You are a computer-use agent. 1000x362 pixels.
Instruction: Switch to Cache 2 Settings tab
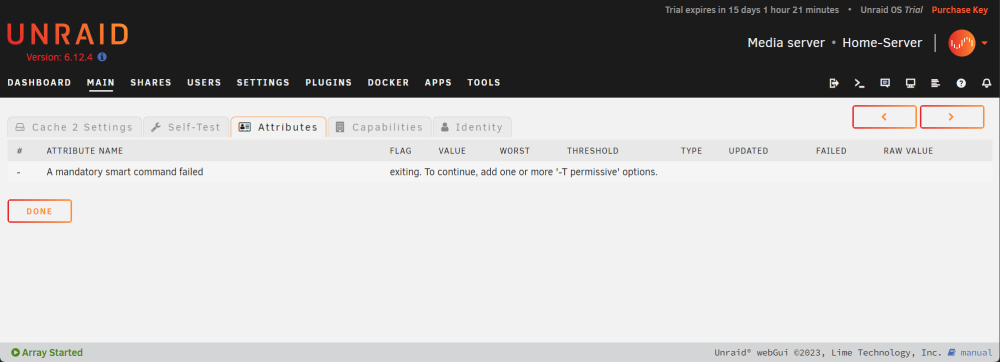point(74,127)
